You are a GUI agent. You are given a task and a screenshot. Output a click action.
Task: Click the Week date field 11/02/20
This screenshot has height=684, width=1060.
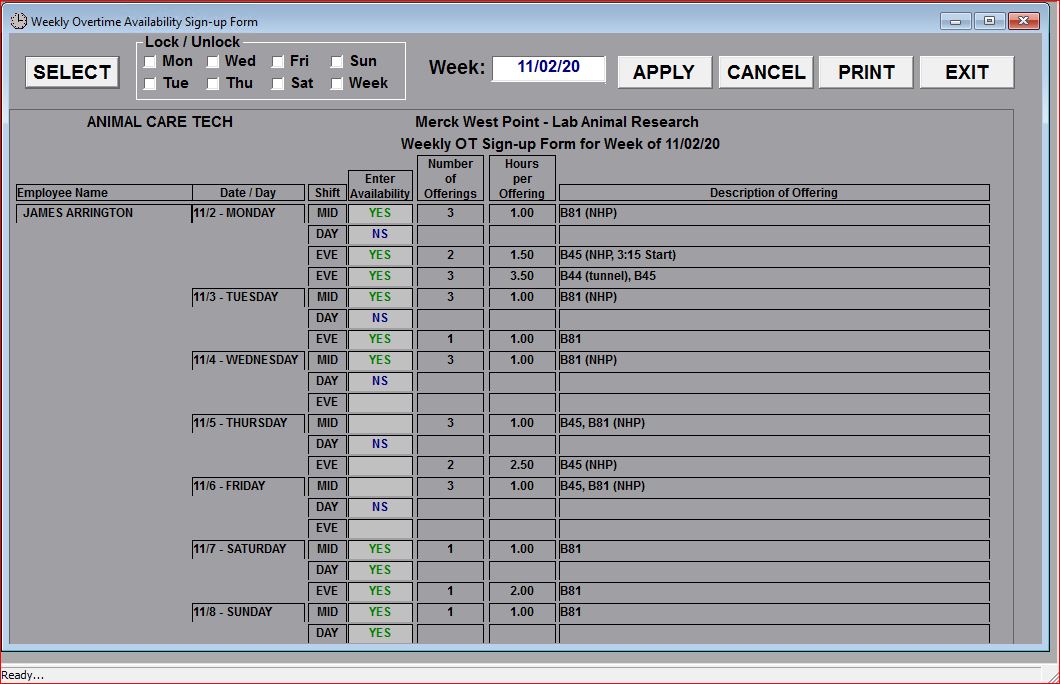(549, 68)
